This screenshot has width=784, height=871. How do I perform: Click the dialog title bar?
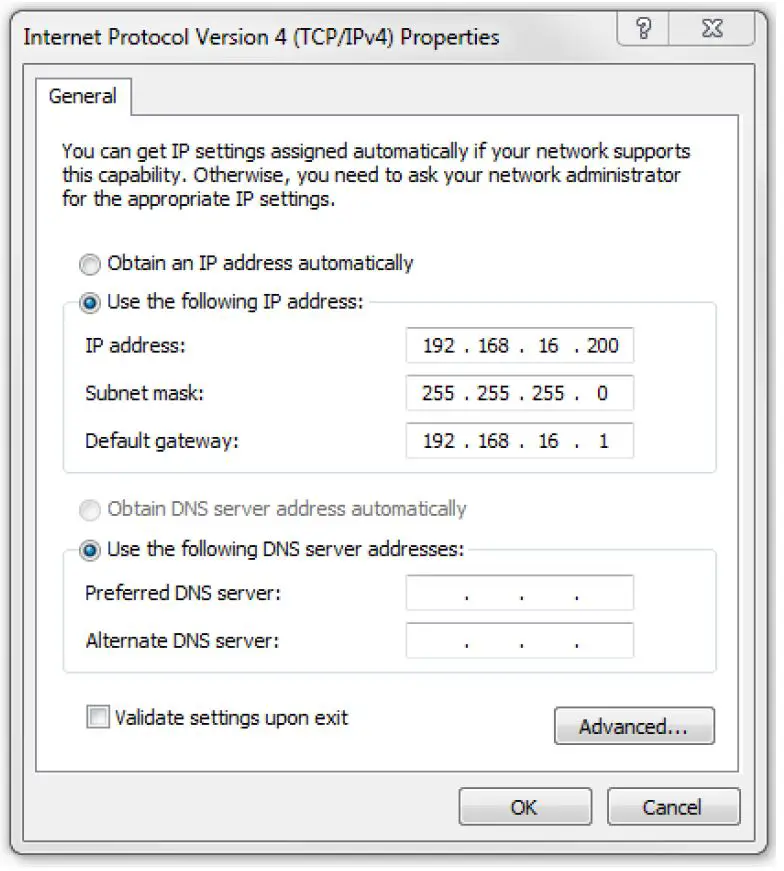(300, 29)
